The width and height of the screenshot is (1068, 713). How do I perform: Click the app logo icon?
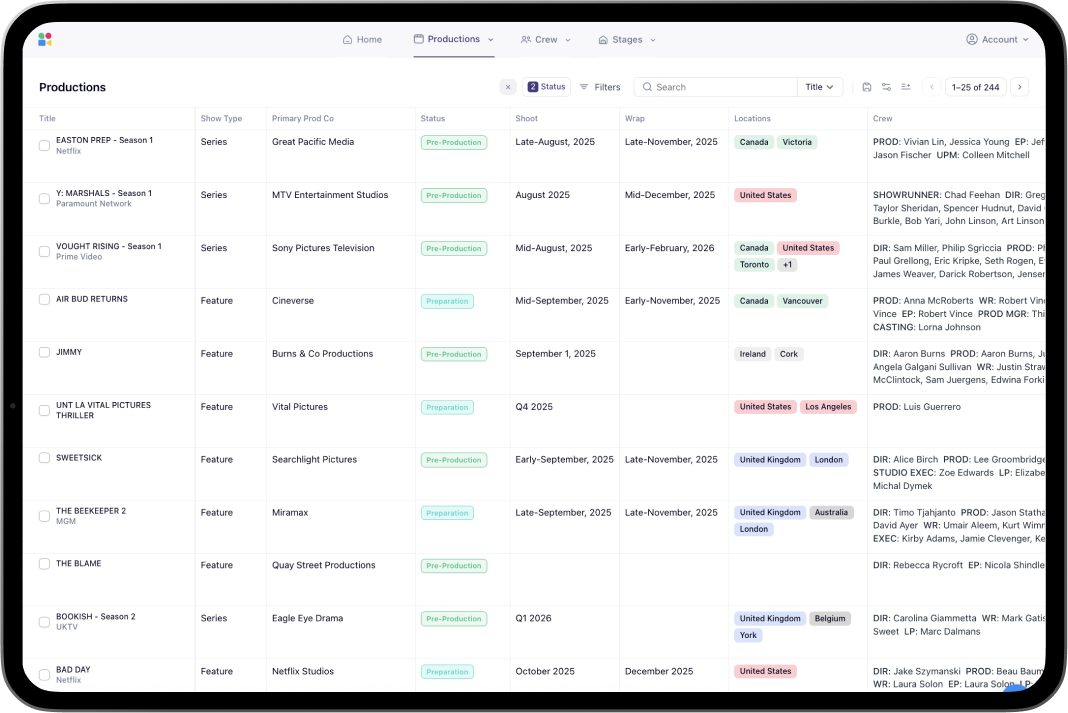coord(44,40)
